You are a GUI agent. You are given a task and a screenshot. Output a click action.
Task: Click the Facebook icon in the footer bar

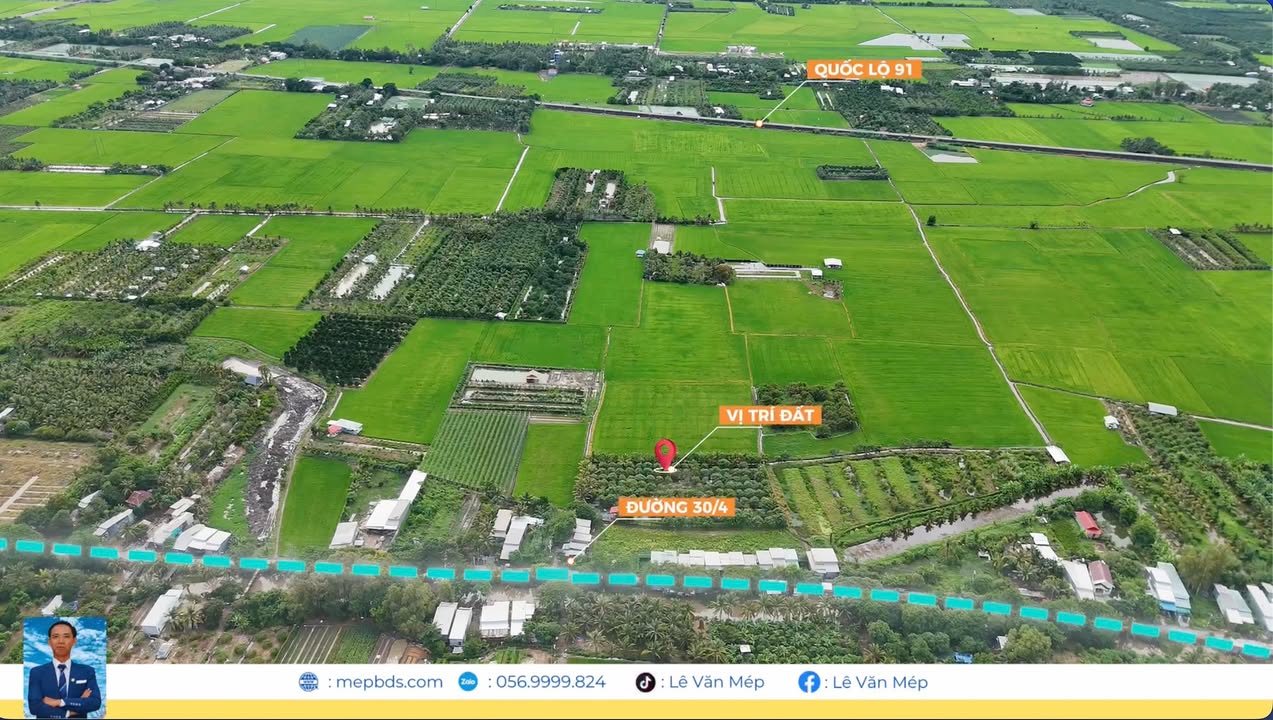810,682
